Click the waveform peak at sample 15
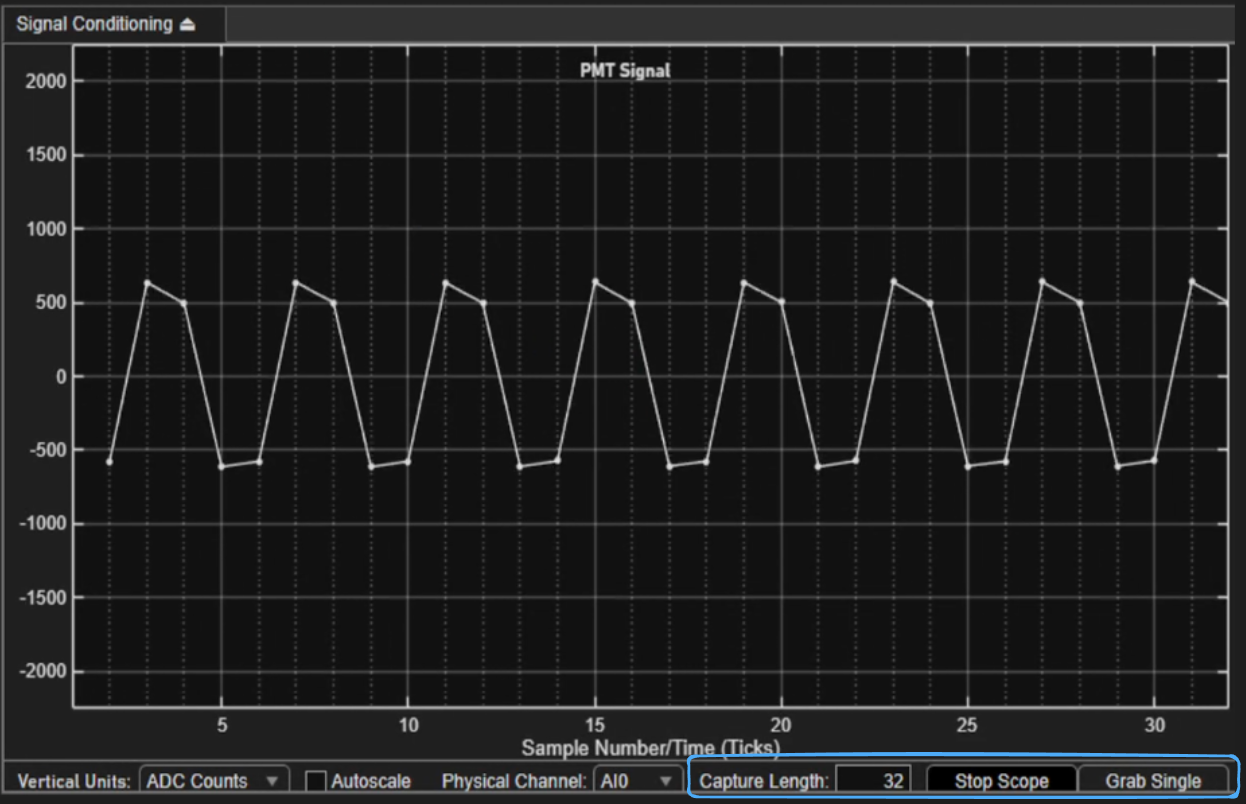This screenshot has width=1246, height=804. click(595, 282)
